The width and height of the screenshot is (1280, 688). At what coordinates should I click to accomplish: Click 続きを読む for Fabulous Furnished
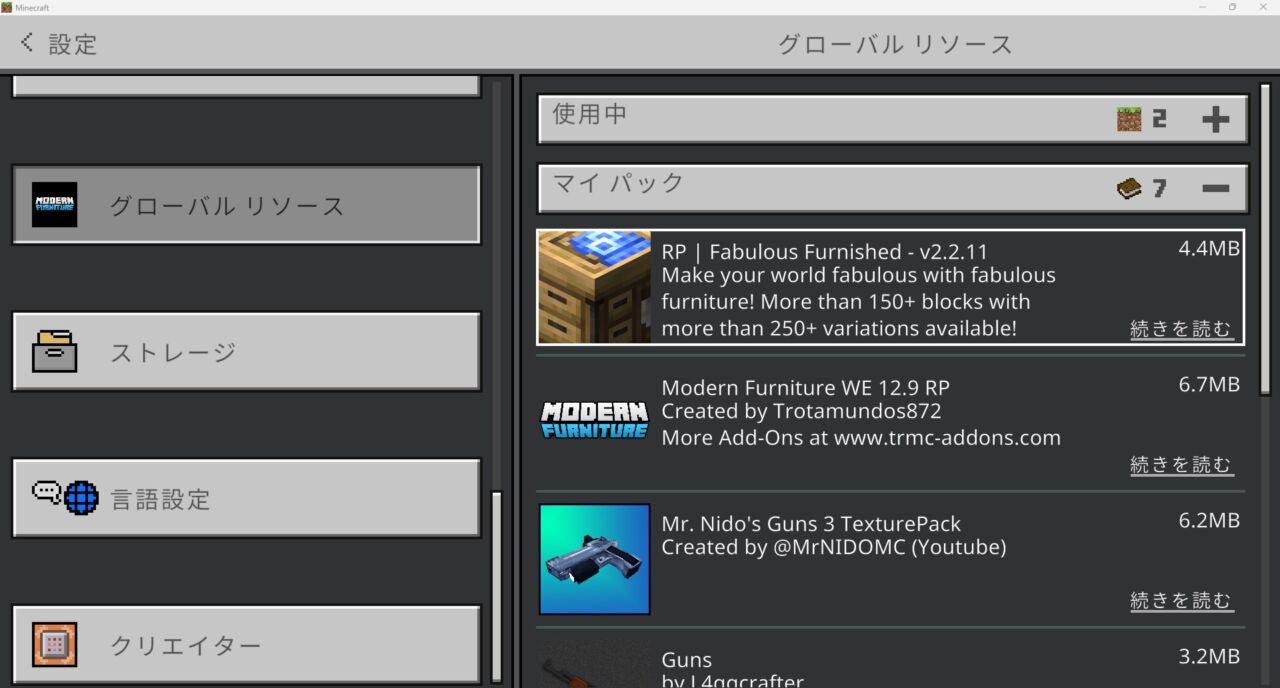pos(1182,327)
